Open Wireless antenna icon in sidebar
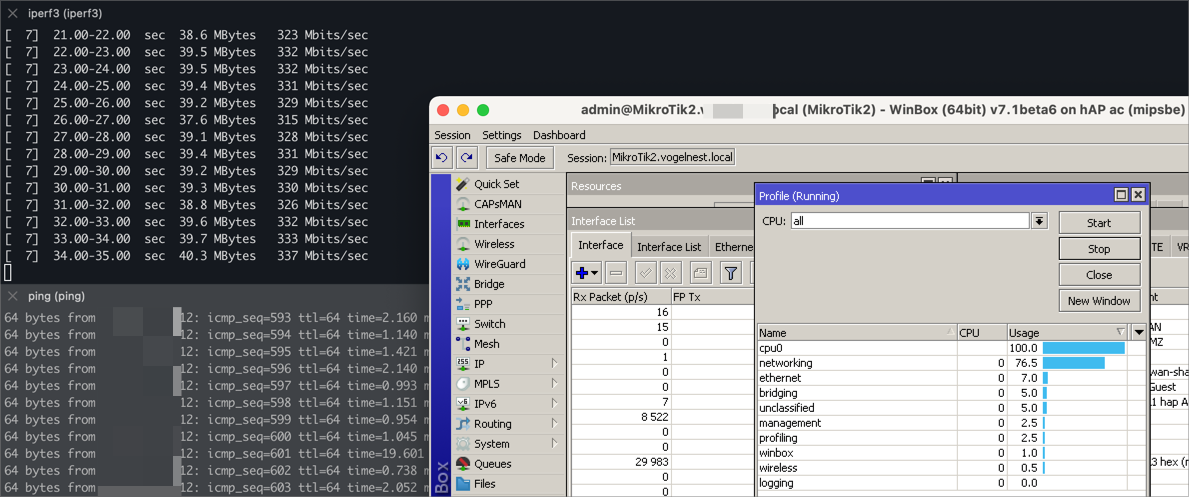The image size is (1189, 497). point(463,244)
